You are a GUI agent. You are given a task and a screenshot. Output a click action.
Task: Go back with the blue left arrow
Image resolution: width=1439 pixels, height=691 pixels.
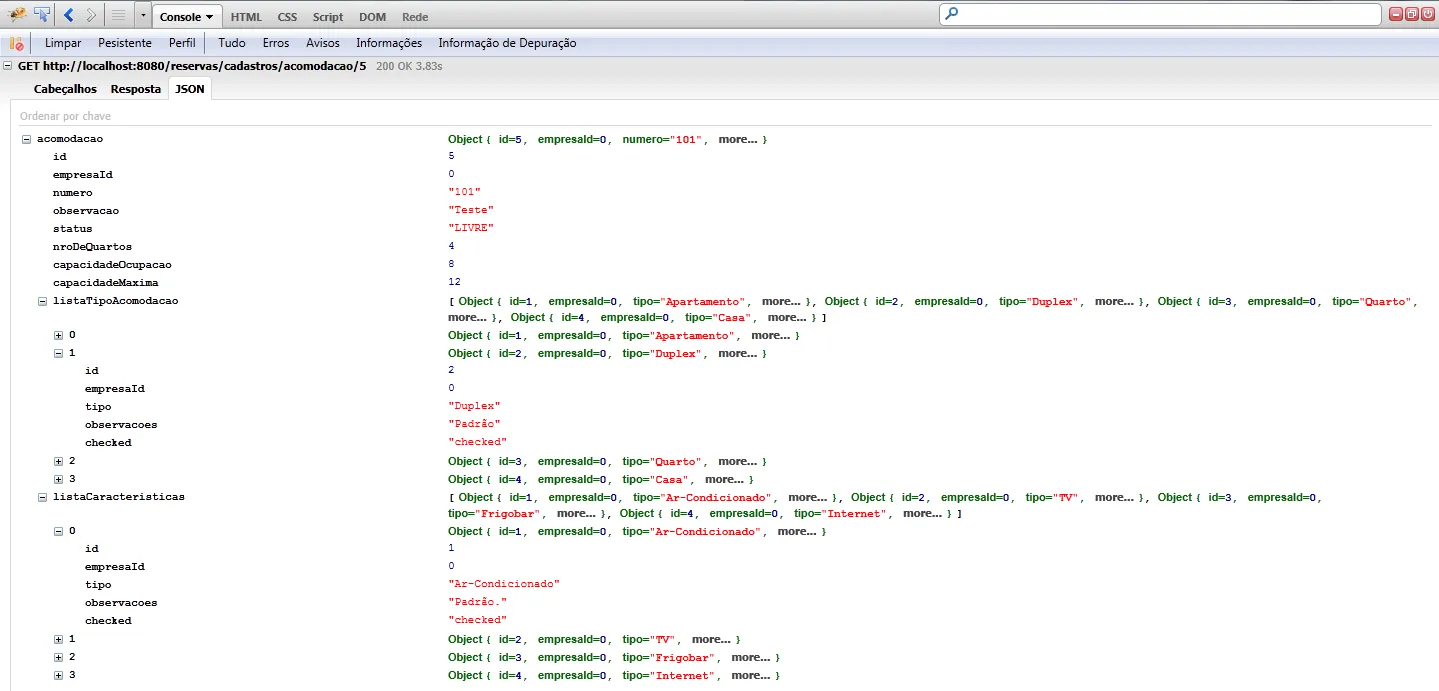point(68,15)
